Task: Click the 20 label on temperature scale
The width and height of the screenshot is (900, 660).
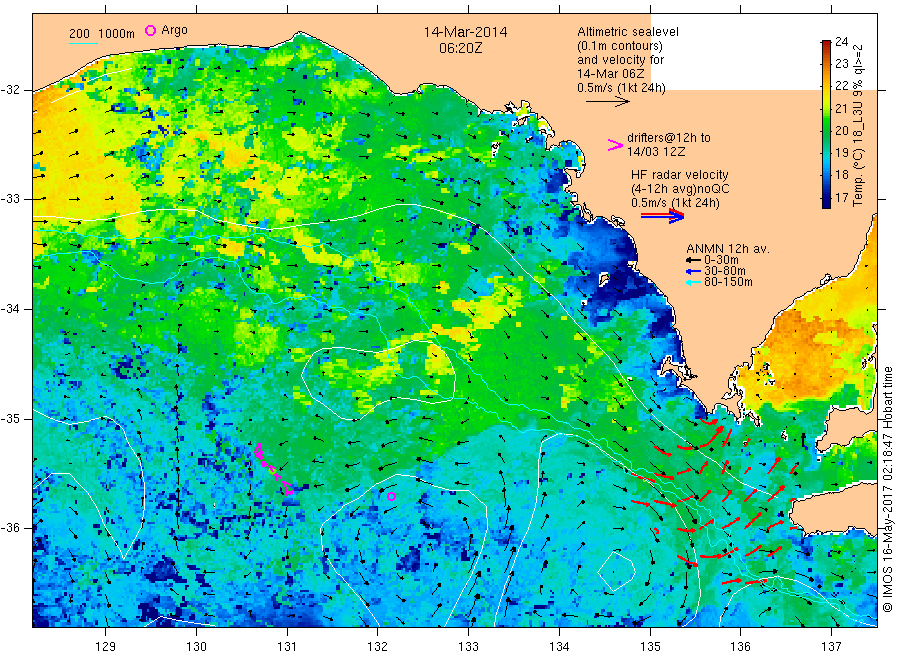Action: tap(841, 131)
